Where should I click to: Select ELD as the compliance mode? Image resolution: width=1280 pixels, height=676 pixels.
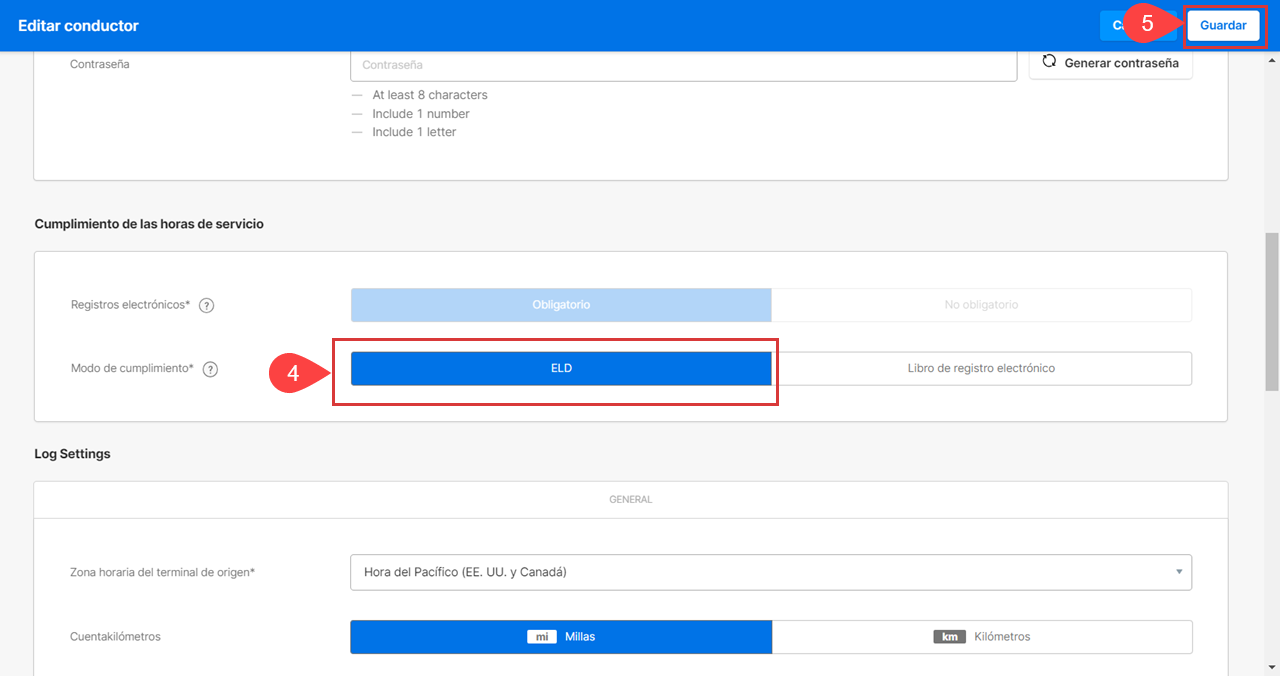coord(561,367)
